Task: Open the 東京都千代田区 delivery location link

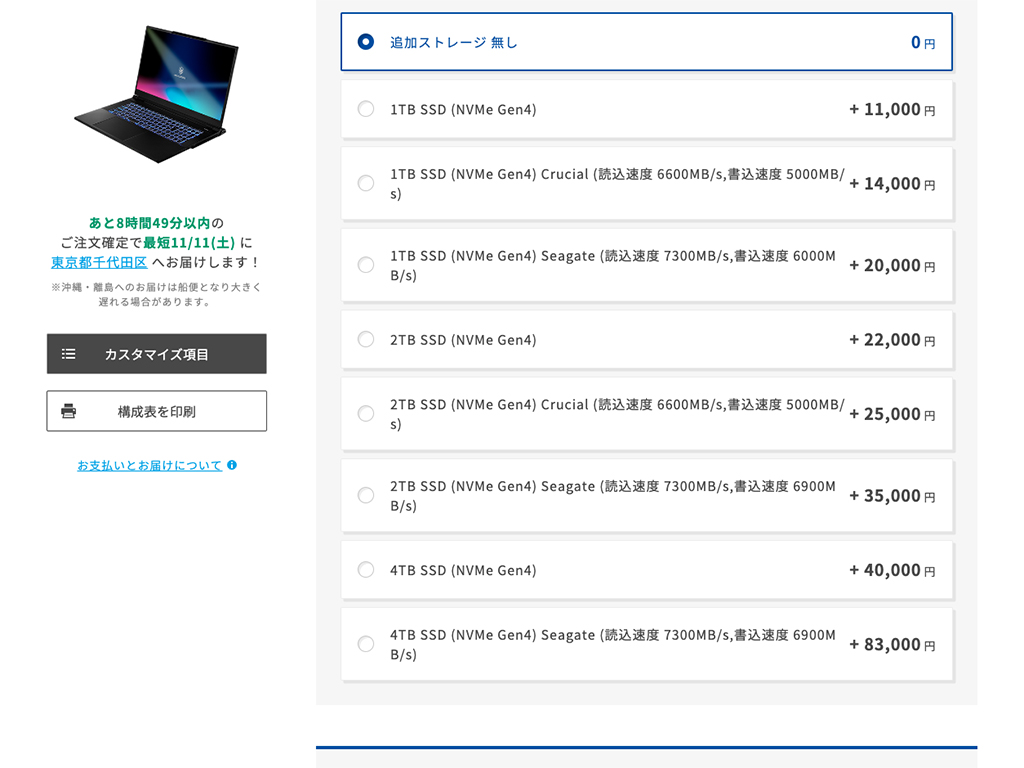Action: [99, 263]
